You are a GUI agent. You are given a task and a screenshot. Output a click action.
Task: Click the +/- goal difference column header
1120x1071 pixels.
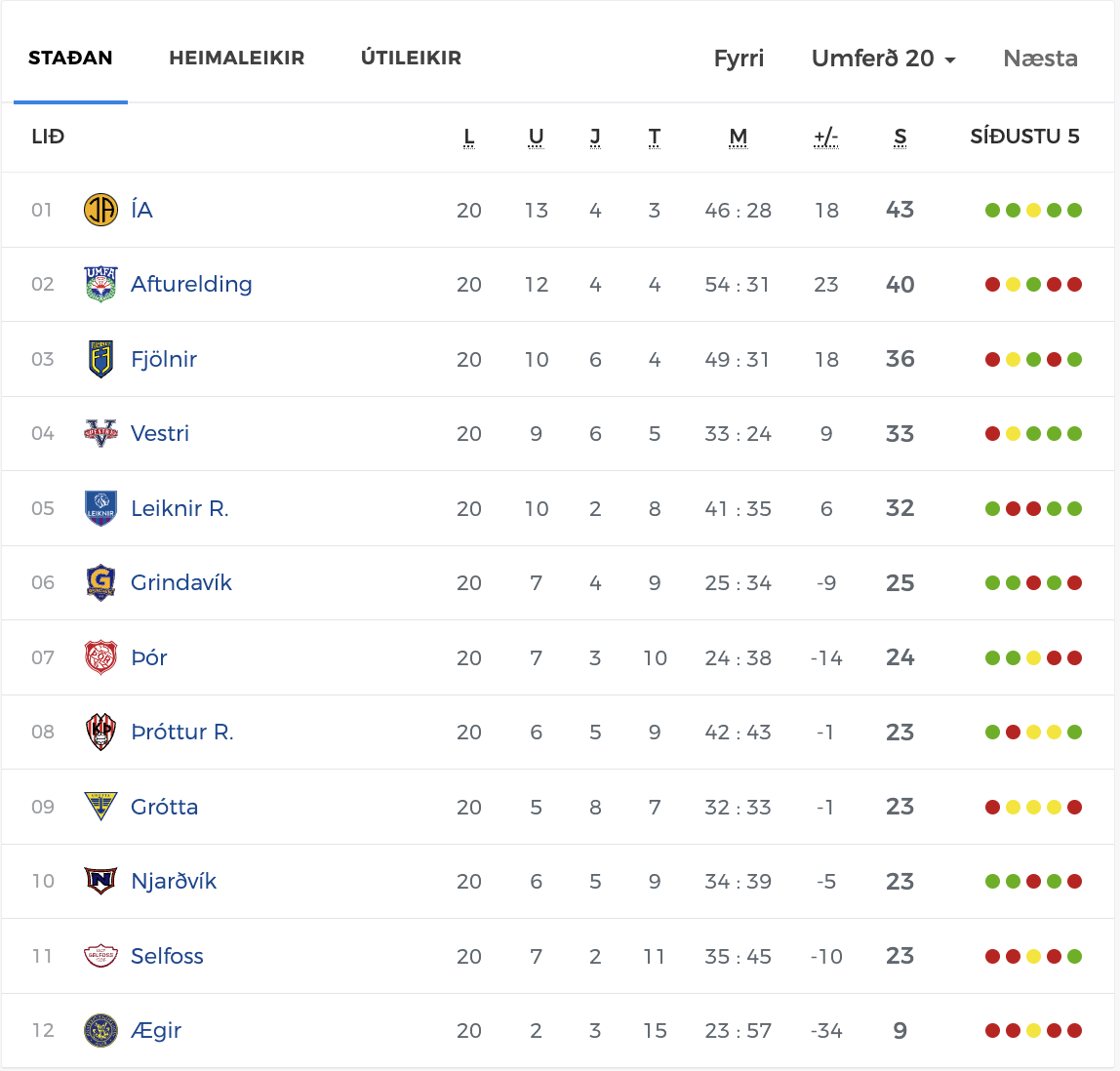click(826, 138)
